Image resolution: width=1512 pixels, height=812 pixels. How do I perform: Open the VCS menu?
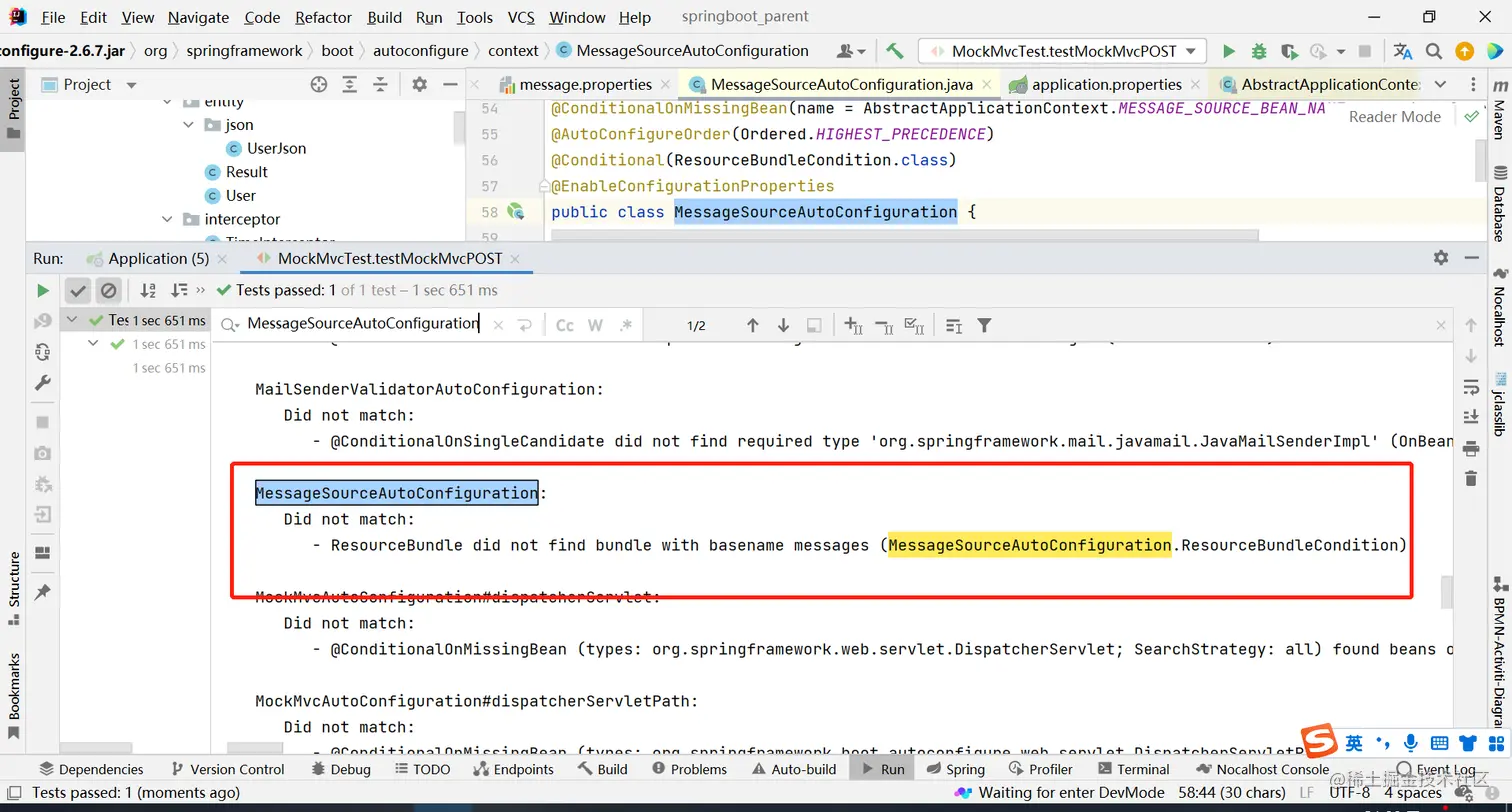tap(521, 17)
